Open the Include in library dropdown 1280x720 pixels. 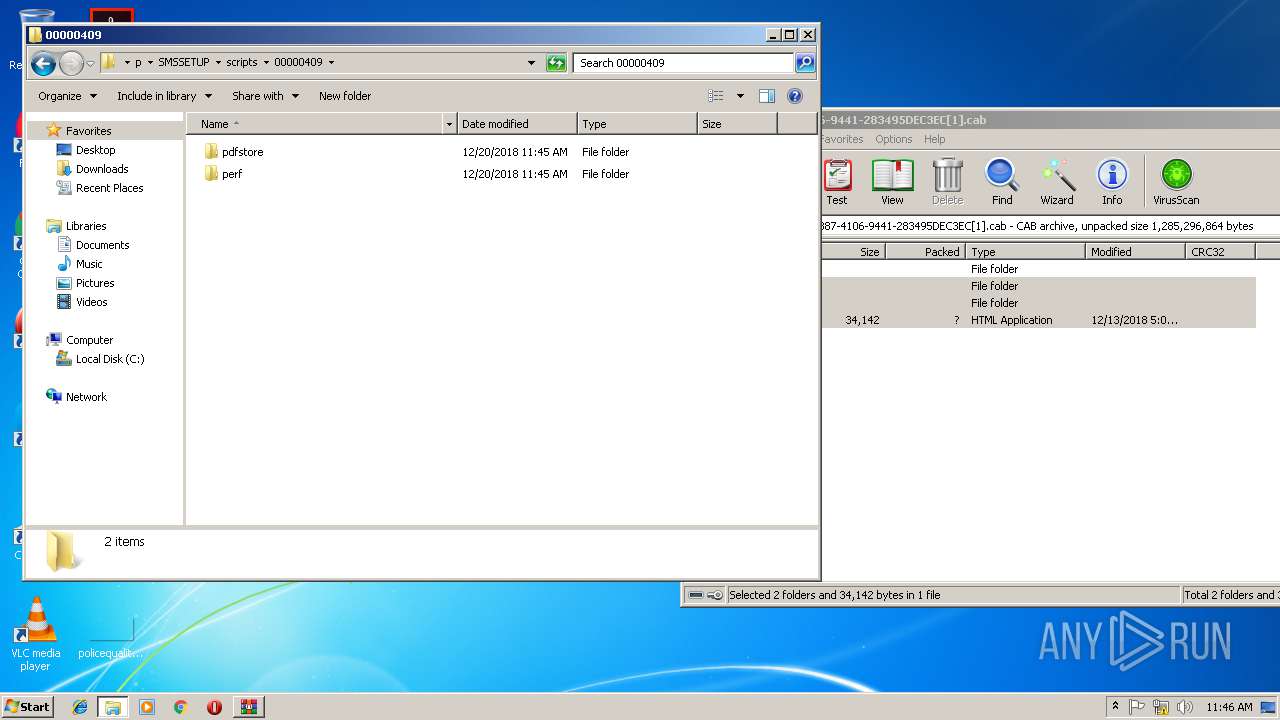[x=164, y=96]
